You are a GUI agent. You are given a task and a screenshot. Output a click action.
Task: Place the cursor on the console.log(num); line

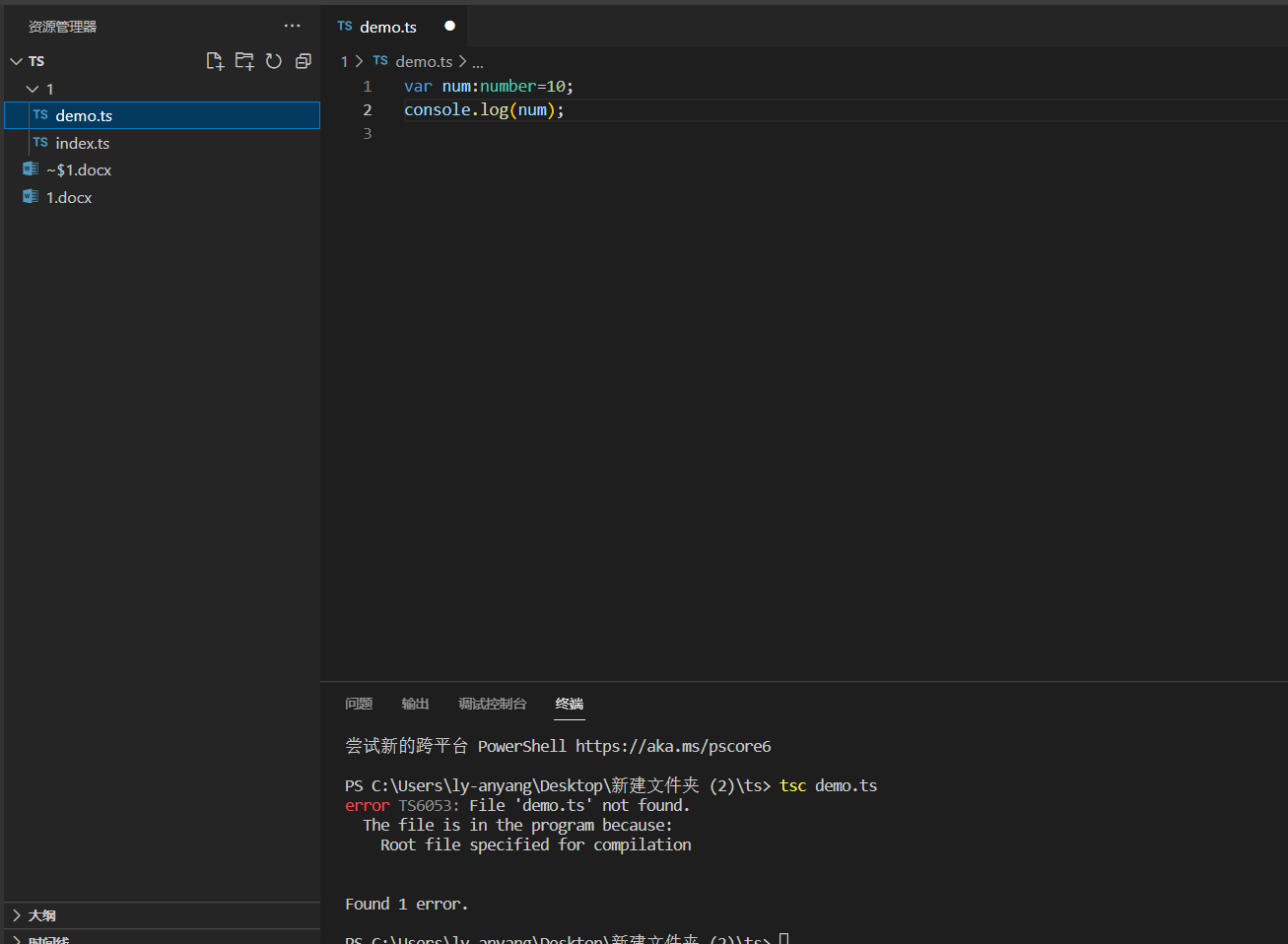pos(484,110)
